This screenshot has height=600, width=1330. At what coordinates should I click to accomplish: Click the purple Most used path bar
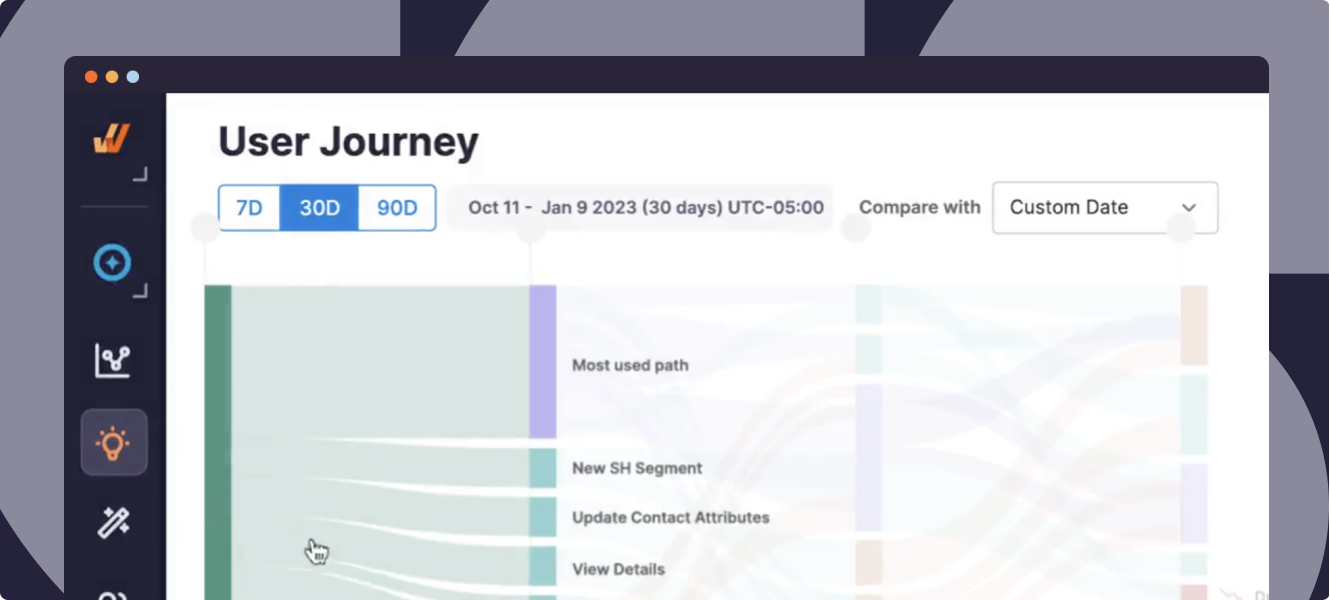543,362
